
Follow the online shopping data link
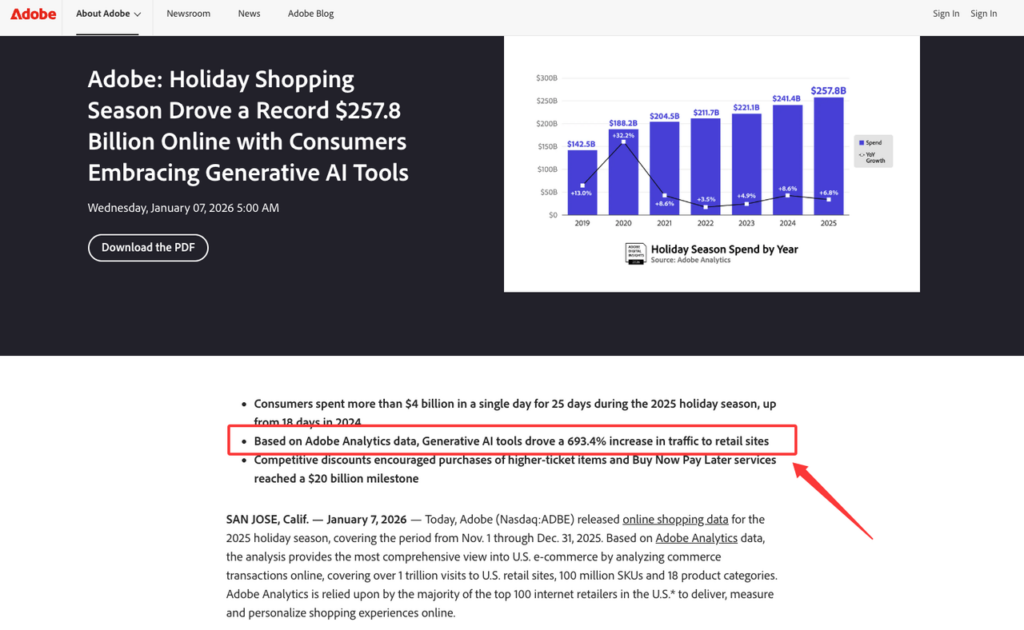tap(675, 520)
